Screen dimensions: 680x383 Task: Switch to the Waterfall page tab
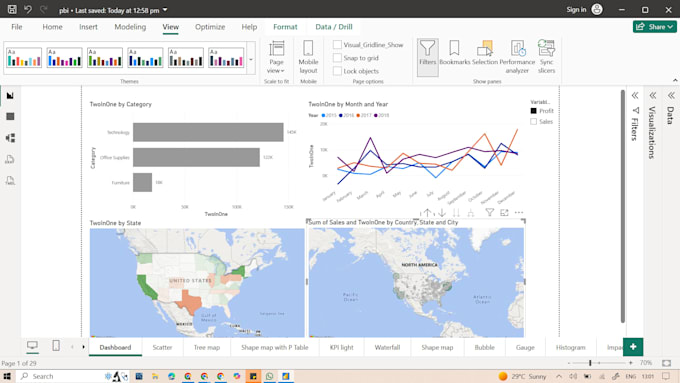(387, 347)
